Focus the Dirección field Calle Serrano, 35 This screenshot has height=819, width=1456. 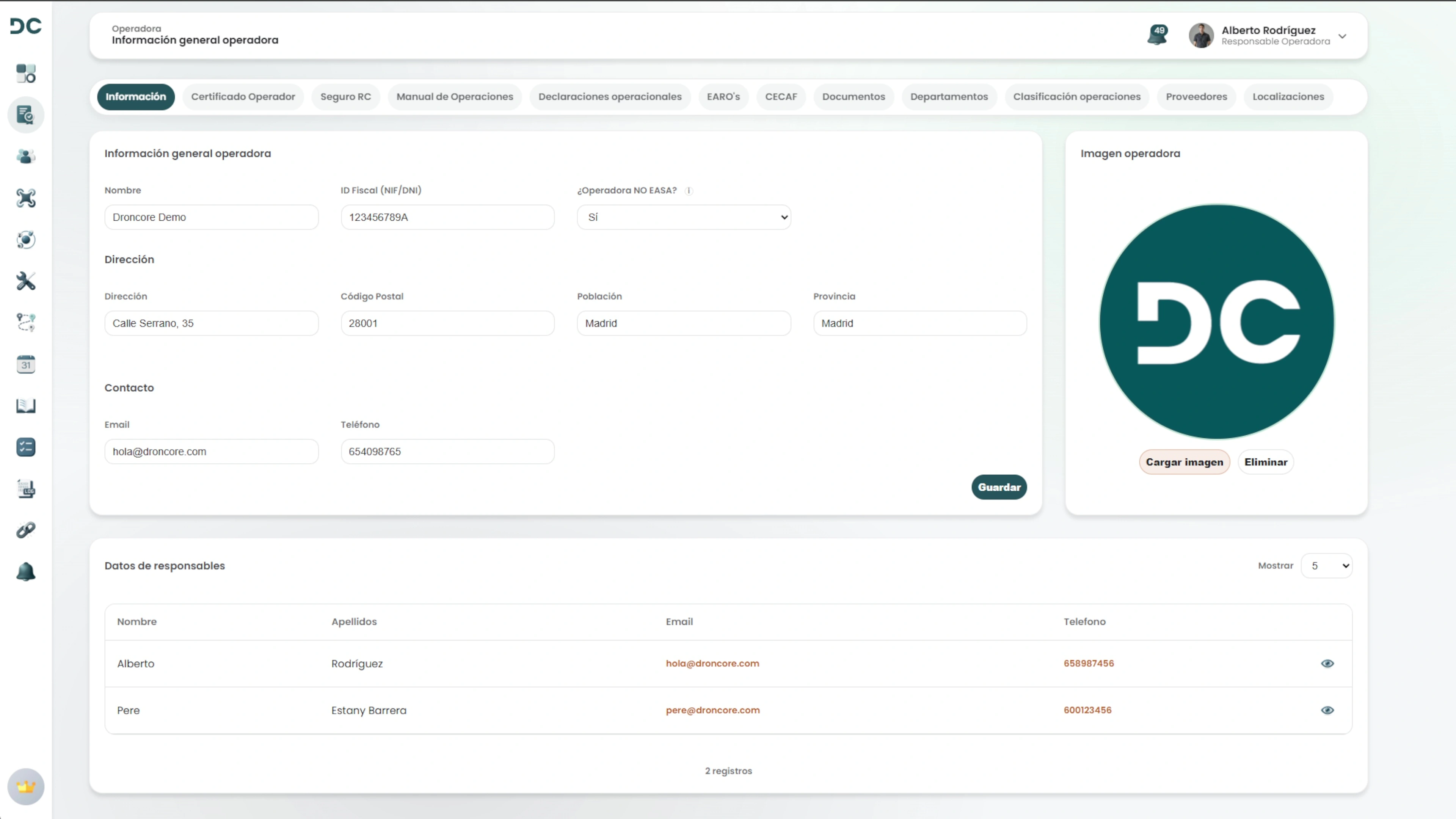pos(212,323)
